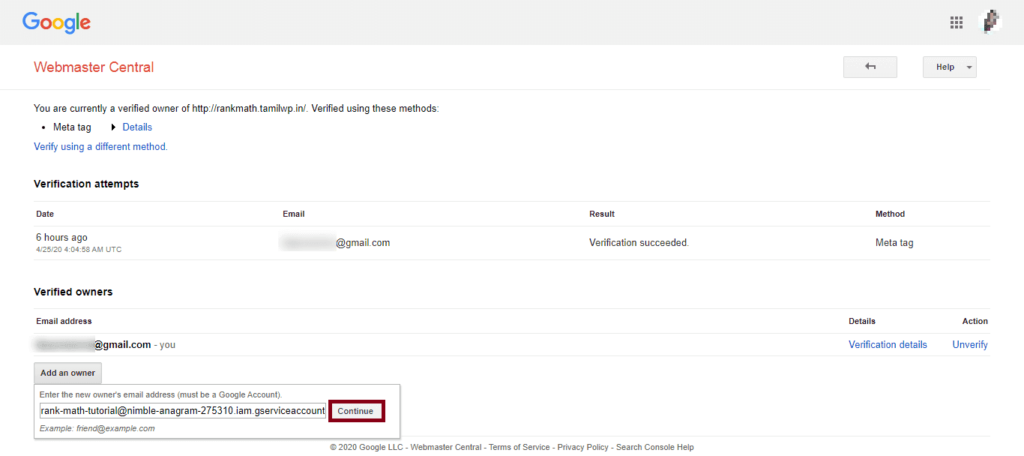Click Verify using a different method
The image size is (1024, 456).
[101, 147]
